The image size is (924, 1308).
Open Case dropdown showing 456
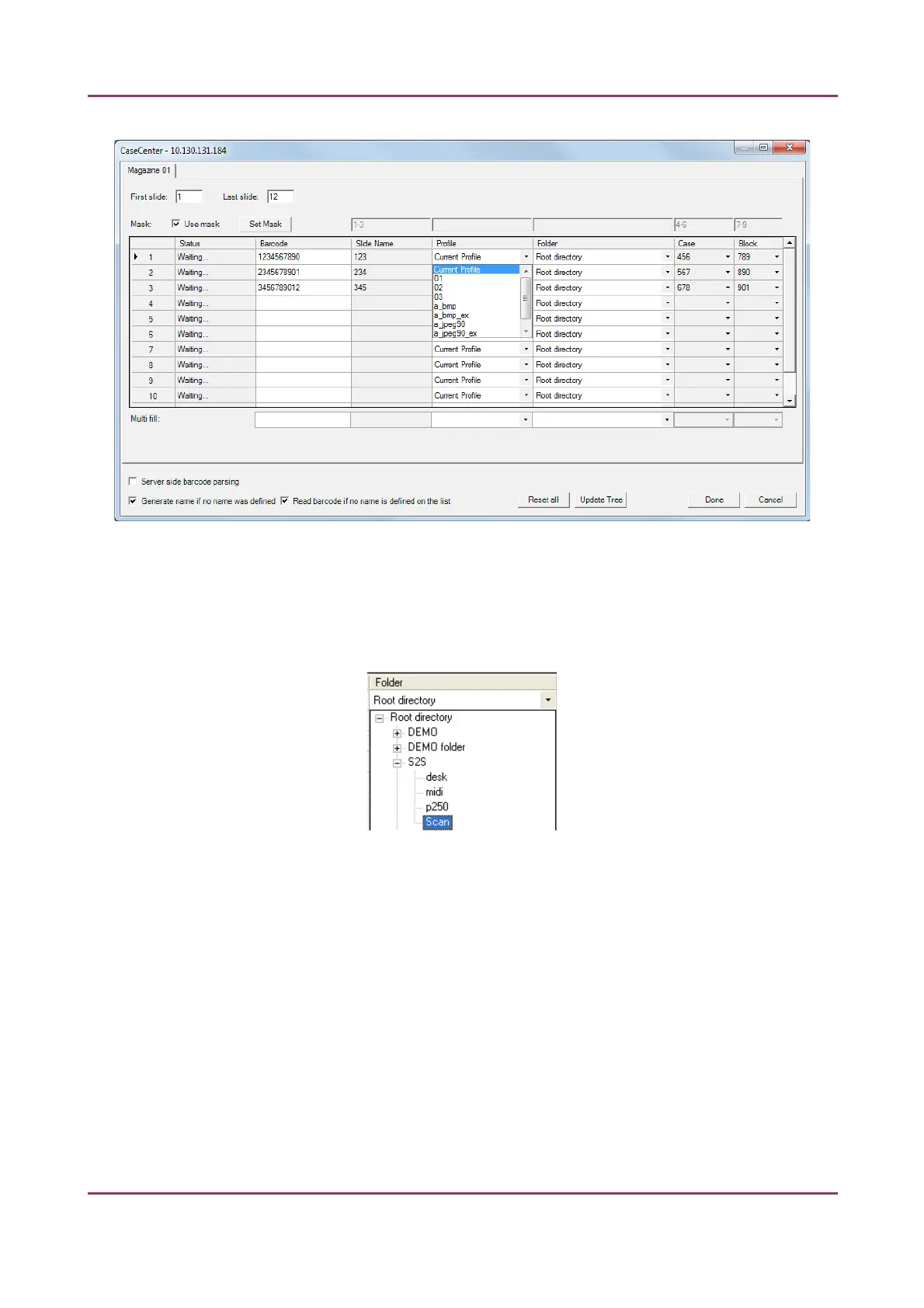(x=728, y=257)
